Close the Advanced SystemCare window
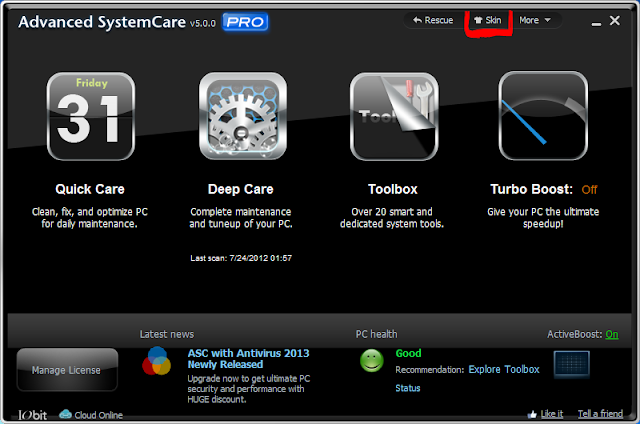Viewport: 640px width, 424px height. pyautogui.click(x=615, y=20)
